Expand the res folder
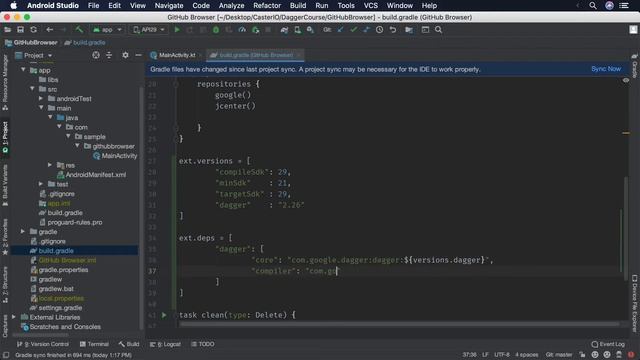The height and width of the screenshot is (360, 640). coord(50,165)
